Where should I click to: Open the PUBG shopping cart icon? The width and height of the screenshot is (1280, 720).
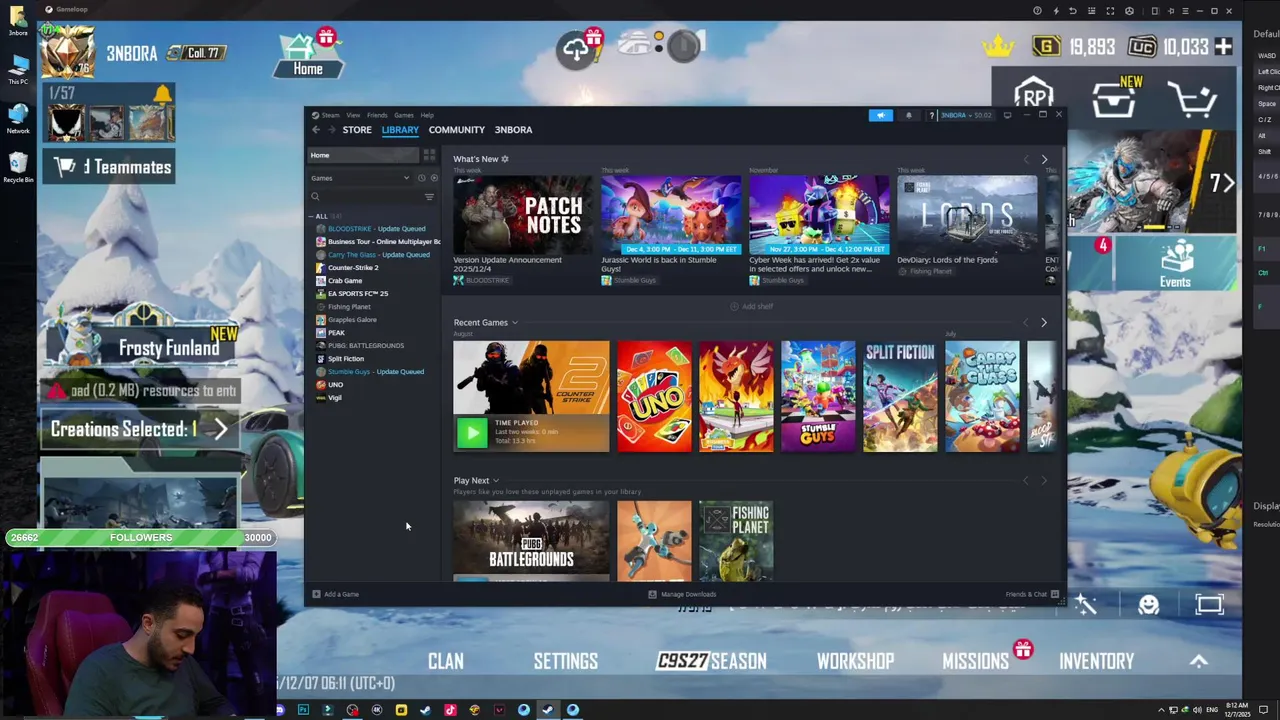tap(1191, 100)
